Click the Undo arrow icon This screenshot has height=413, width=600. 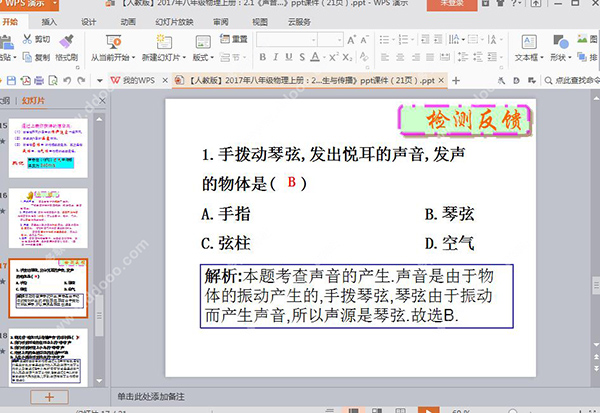tap(67, 80)
